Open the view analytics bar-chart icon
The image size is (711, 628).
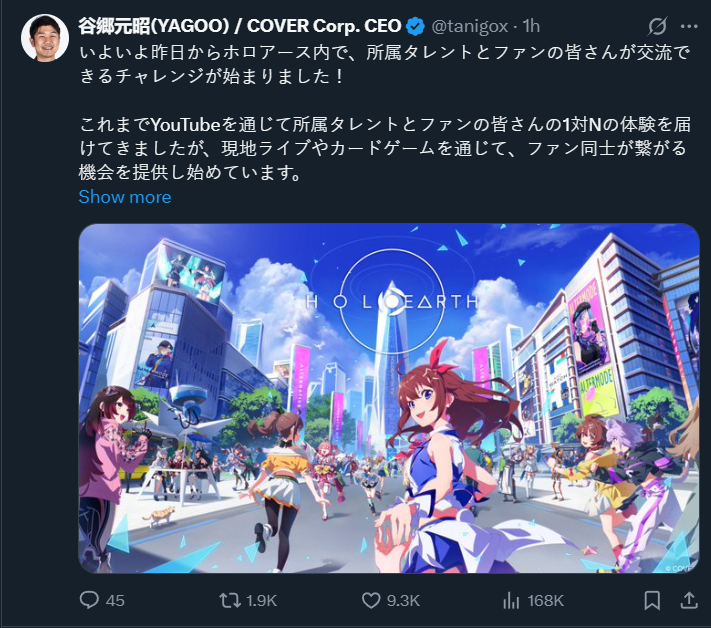click(511, 600)
